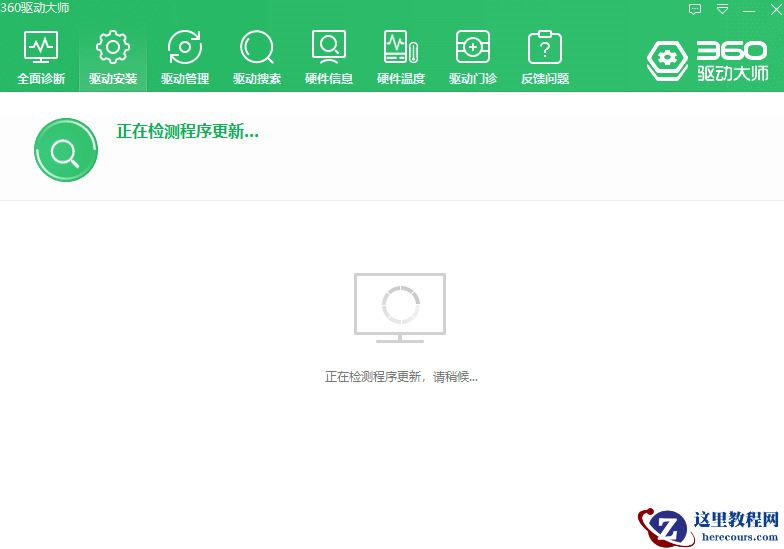This screenshot has height=549, width=784.
Task: Switch to the 驱动管理 driver management tab
Action: click(185, 58)
